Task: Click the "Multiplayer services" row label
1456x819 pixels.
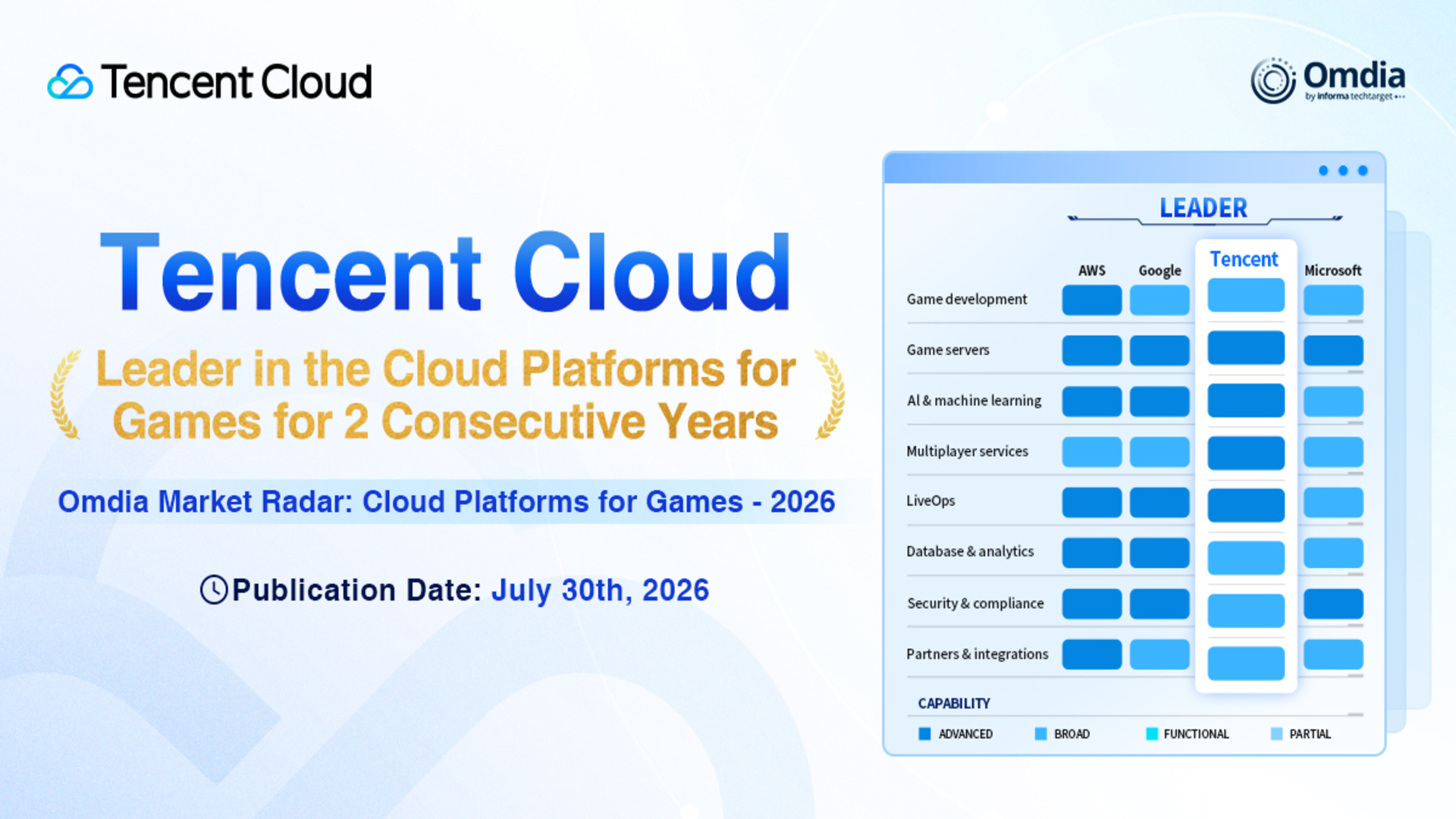Action: pyautogui.click(x=968, y=451)
